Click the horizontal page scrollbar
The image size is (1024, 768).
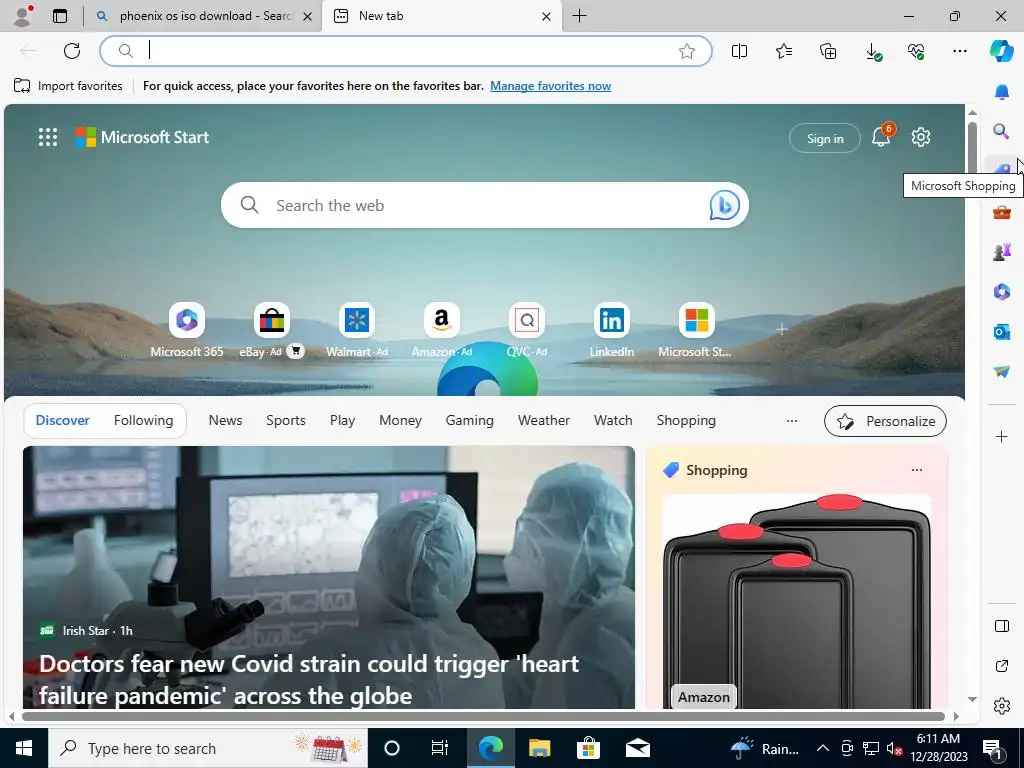pos(483,716)
